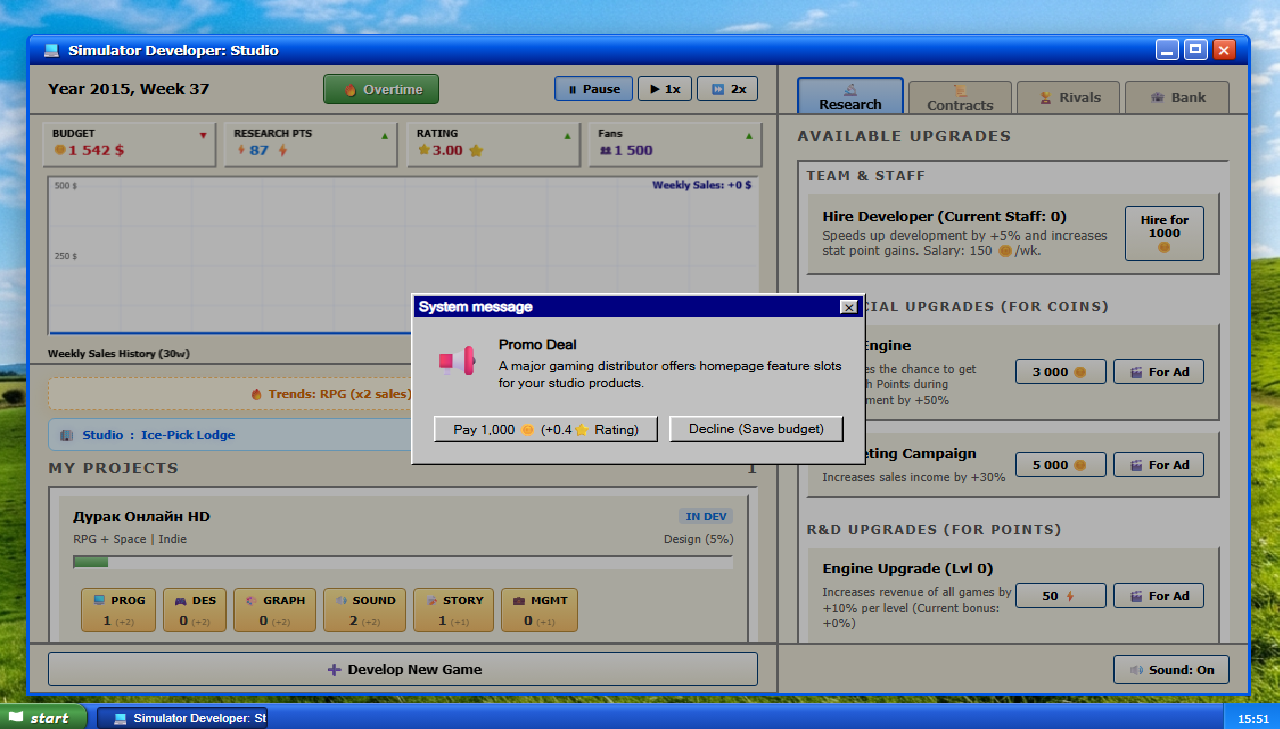Screen dimensions: 1280x729
Task: Click the Contracts tab scroll icon
Action: pyautogui.click(x=960, y=90)
